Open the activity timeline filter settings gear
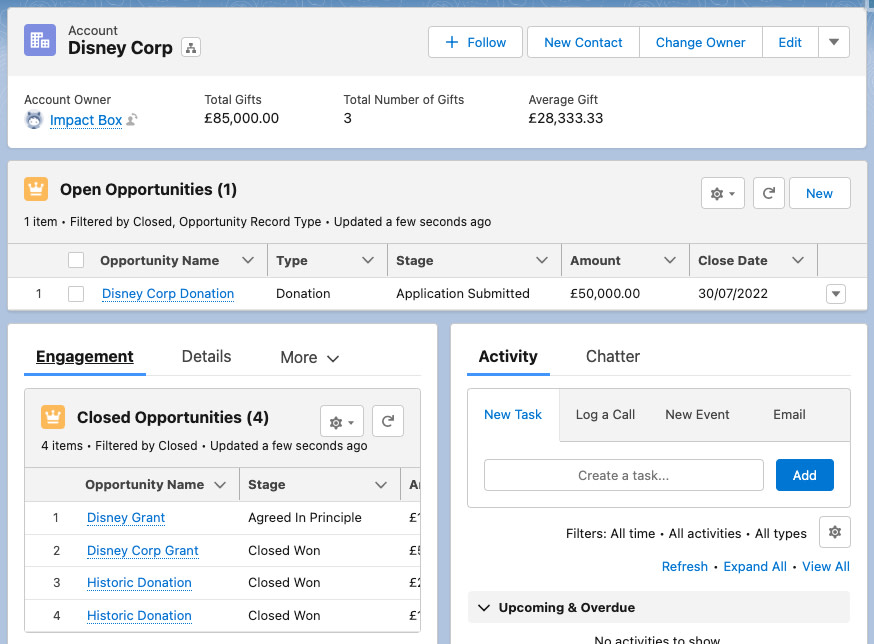Screen dimensions: 874x644 tap(834, 532)
